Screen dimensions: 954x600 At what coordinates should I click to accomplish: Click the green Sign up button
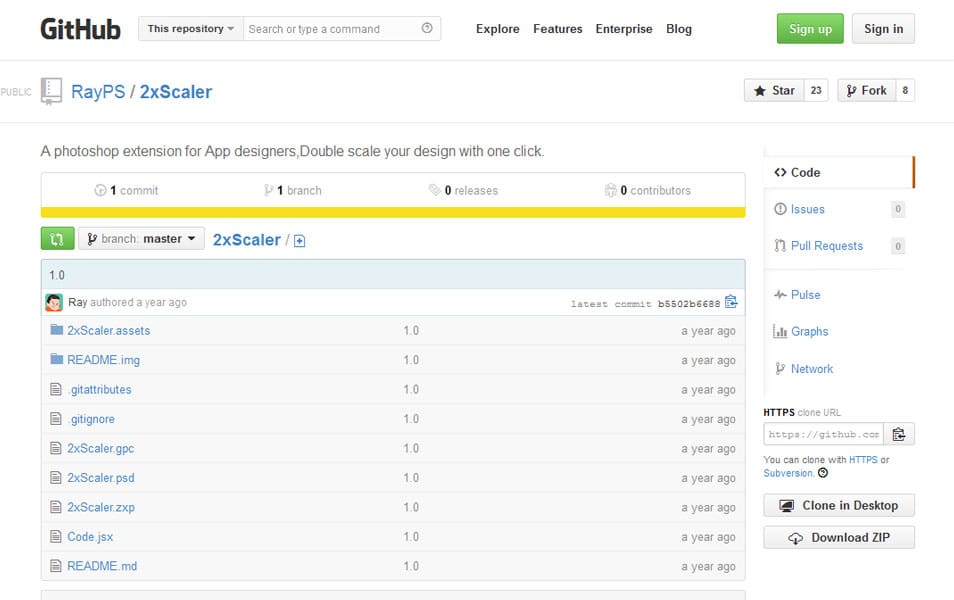(810, 29)
